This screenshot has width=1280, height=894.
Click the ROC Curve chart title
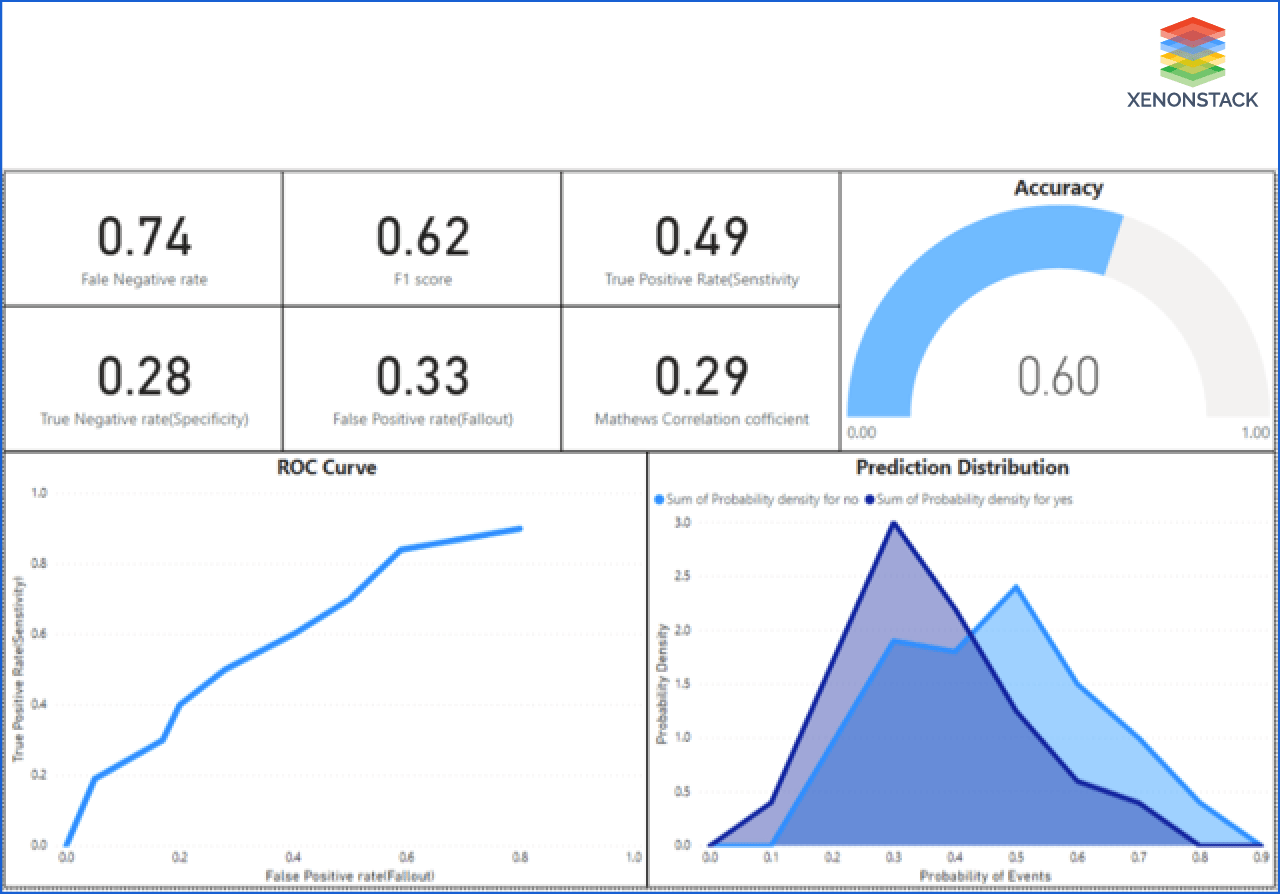coord(327,467)
